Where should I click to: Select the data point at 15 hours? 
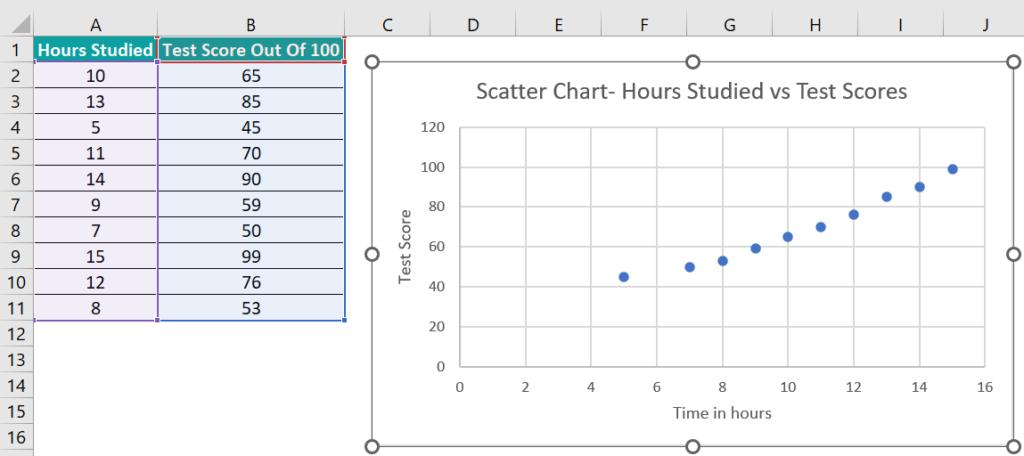[x=952, y=169]
